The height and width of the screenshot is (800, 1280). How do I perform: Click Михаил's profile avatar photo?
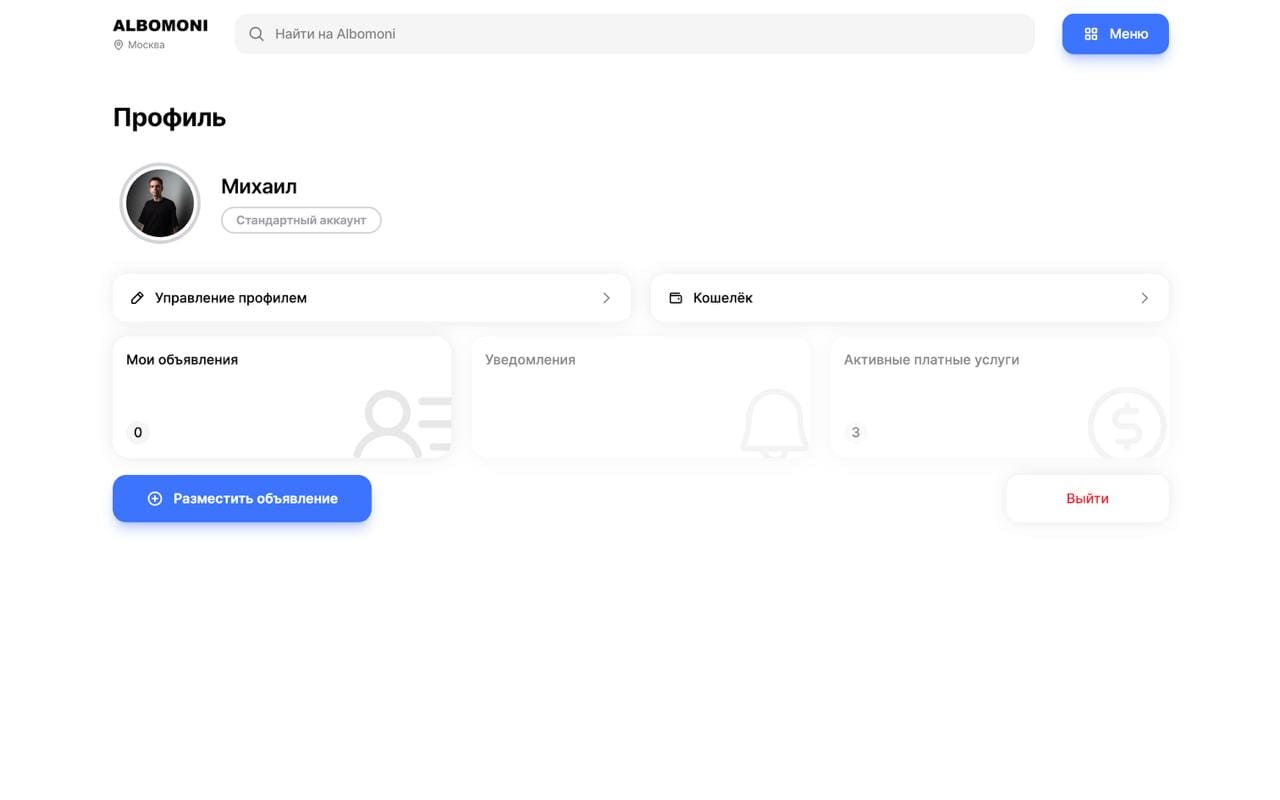(160, 203)
